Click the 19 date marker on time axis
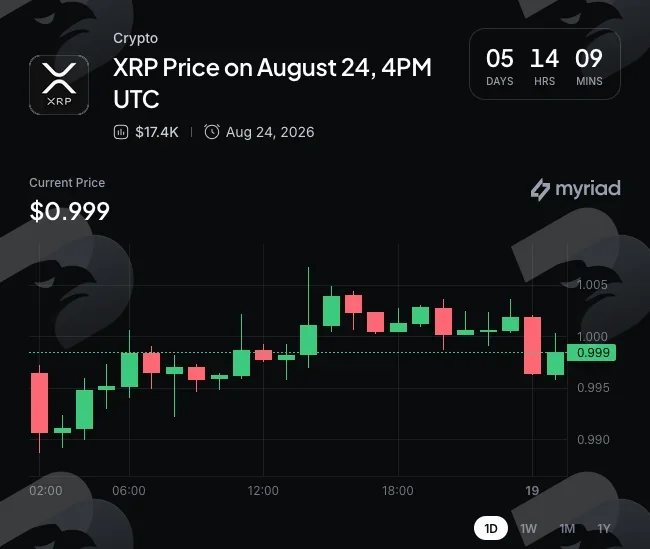 tap(532, 491)
